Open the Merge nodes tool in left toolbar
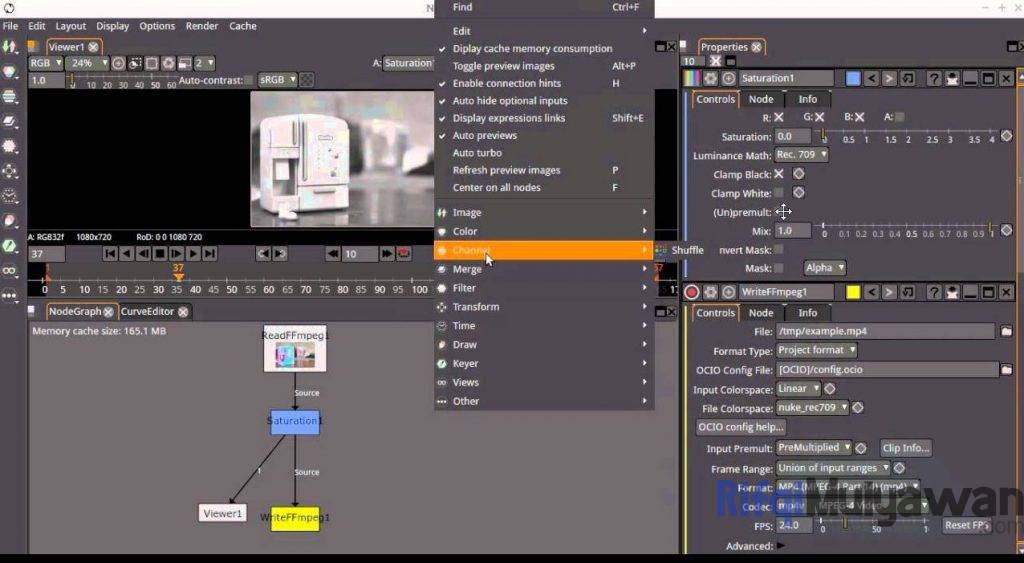Screen dimensions: 1024x563 click(9, 121)
